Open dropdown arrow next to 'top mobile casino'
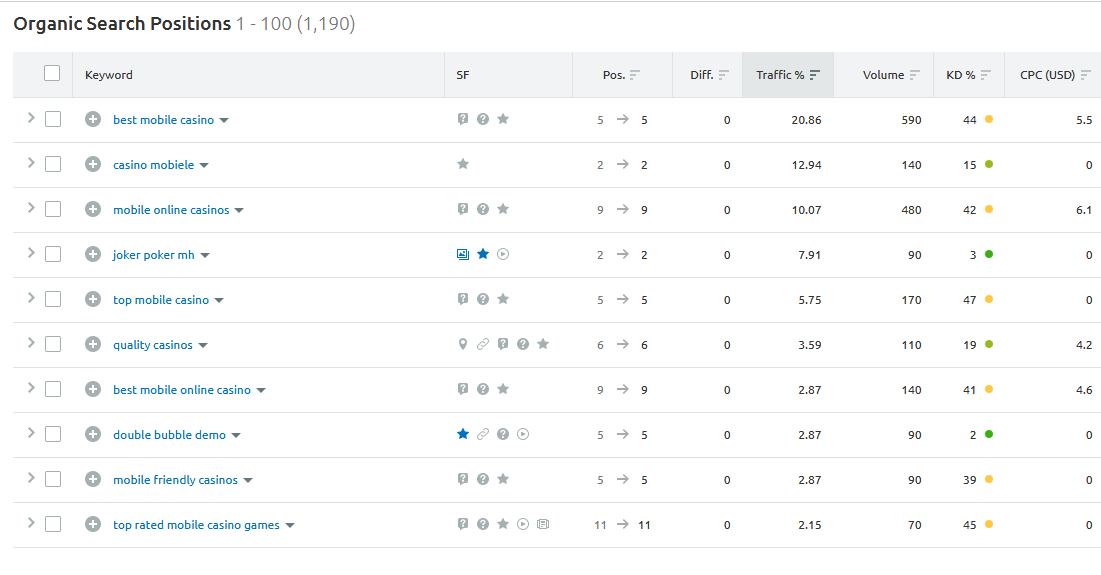The width and height of the screenshot is (1101, 575). (219, 301)
